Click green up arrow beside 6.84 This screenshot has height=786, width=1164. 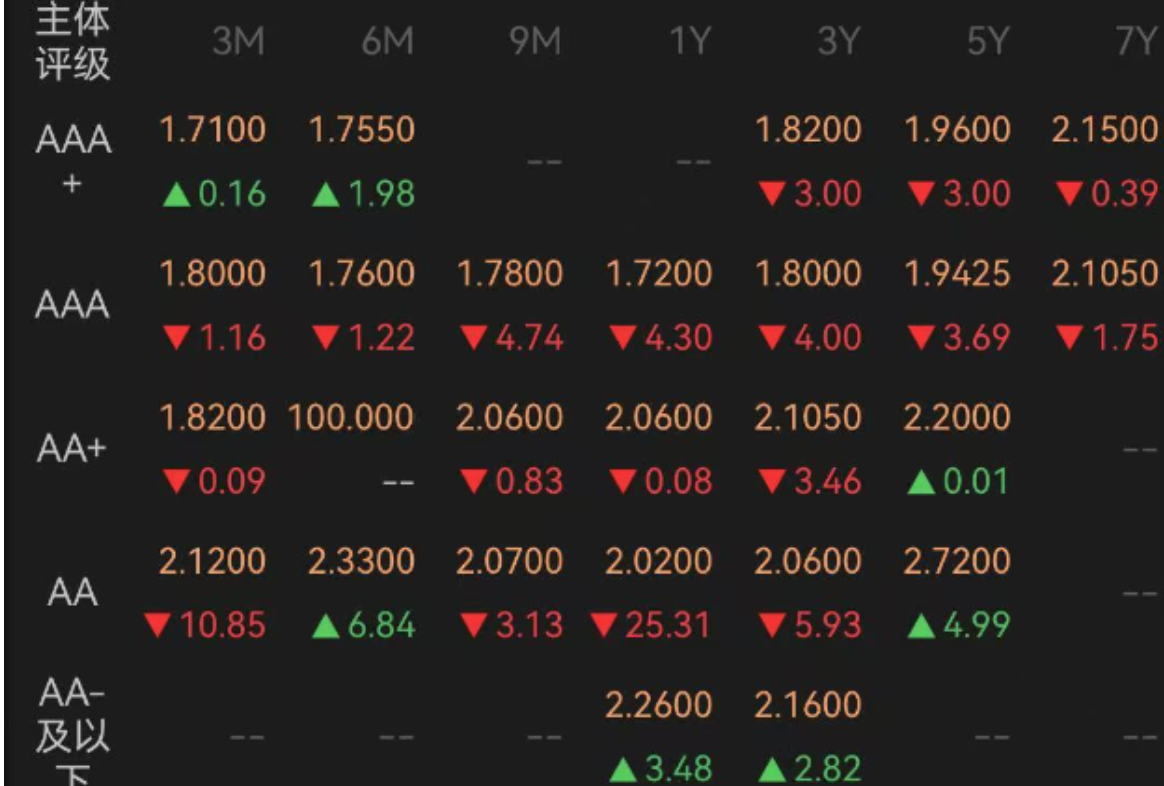point(326,626)
